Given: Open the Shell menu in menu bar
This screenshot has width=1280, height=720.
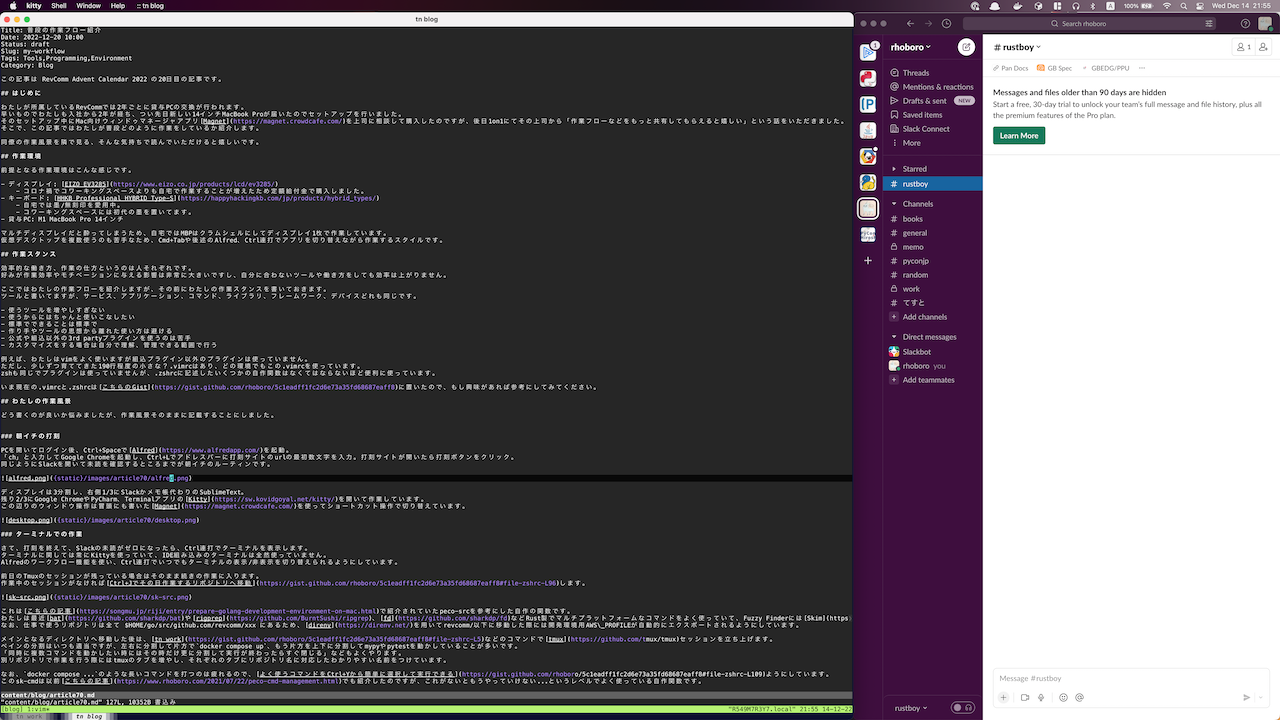Looking at the screenshot, I should 58,6.
